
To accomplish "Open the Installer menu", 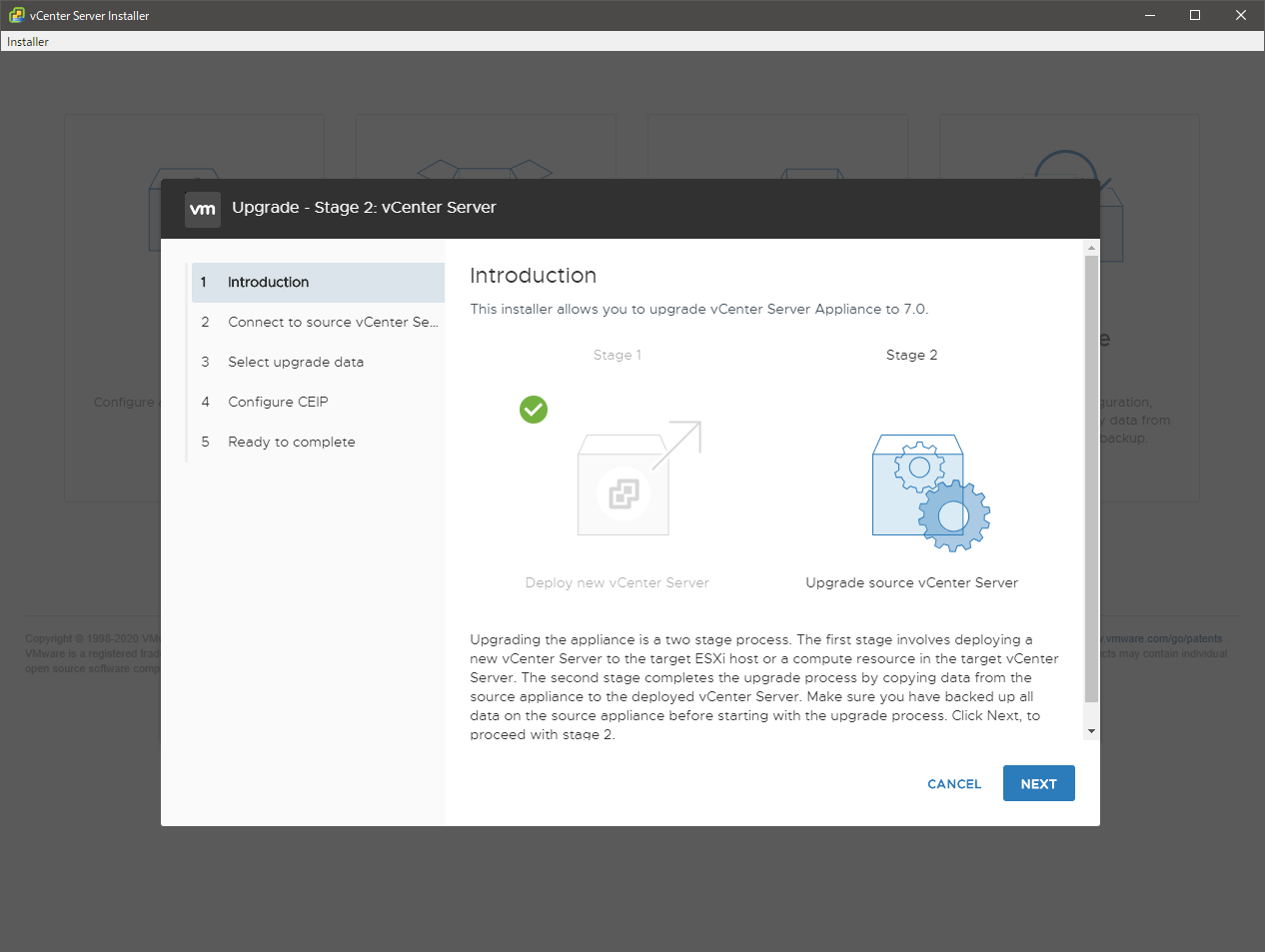I will 28,42.
